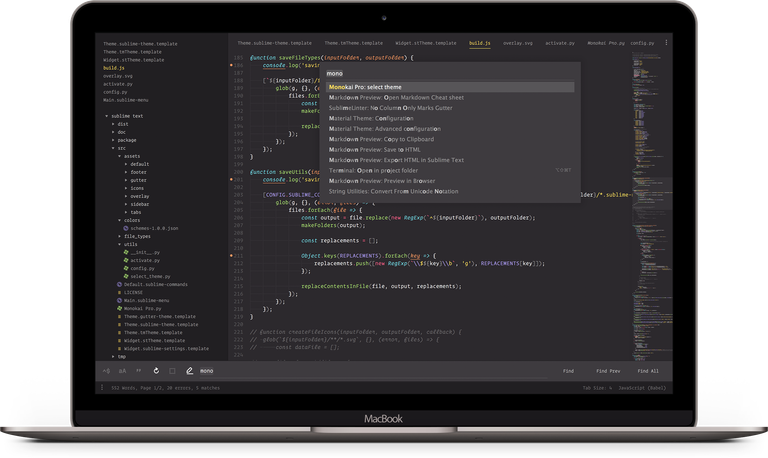Viewport: 768px width, 458px height.
Task: Click the Find All button
Action: (648, 371)
